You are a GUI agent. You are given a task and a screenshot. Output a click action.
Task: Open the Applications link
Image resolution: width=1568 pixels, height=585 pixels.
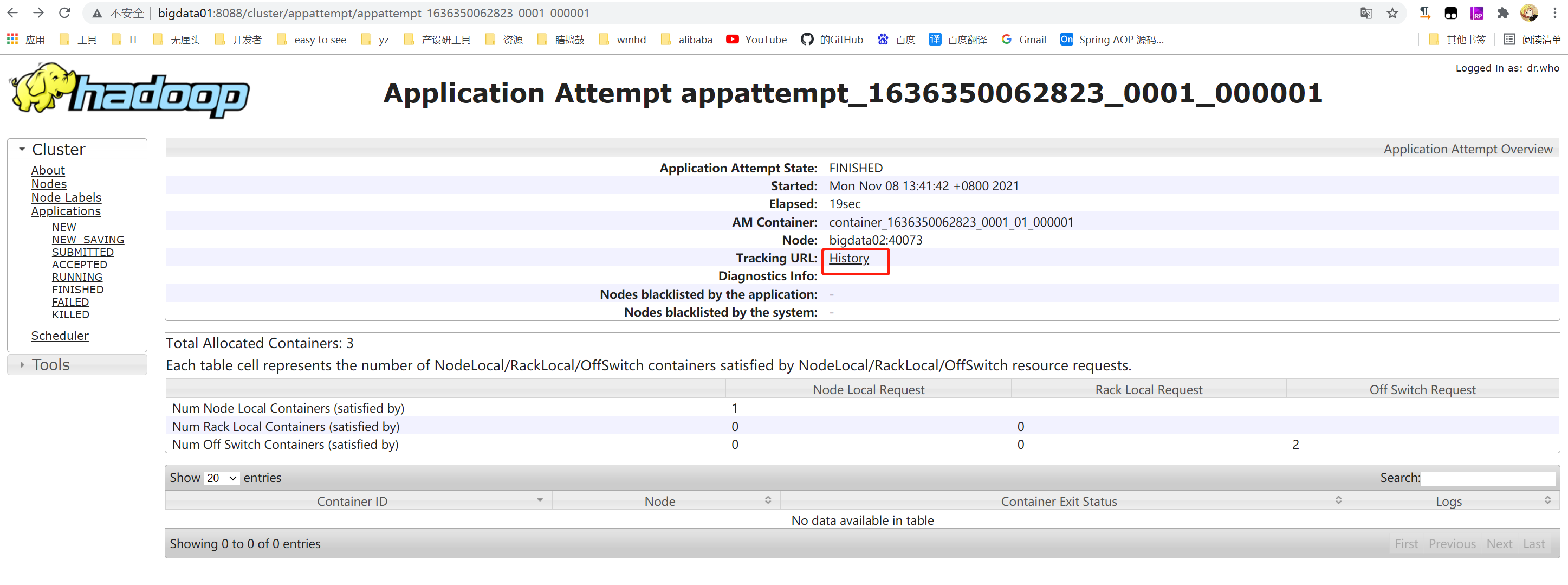coord(66,211)
